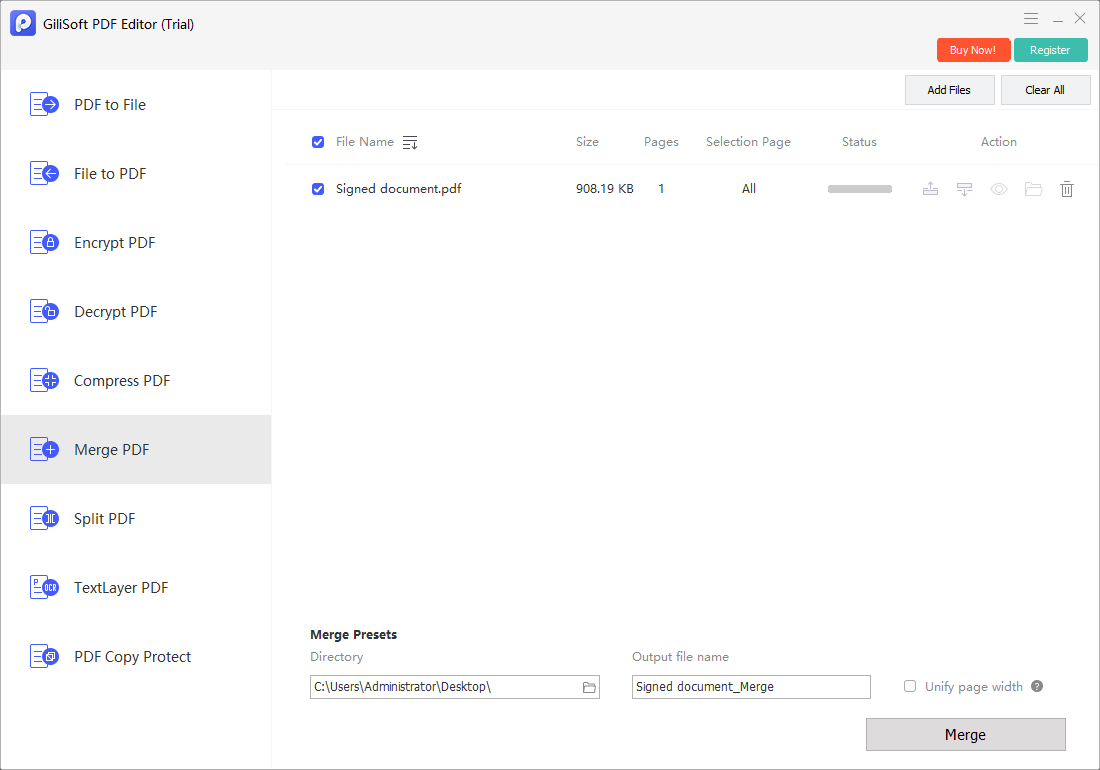Image resolution: width=1100 pixels, height=770 pixels.
Task: Click the Register button
Action: [x=1050, y=50]
